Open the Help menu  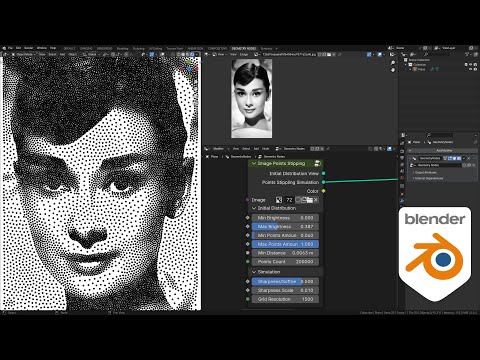point(53,48)
